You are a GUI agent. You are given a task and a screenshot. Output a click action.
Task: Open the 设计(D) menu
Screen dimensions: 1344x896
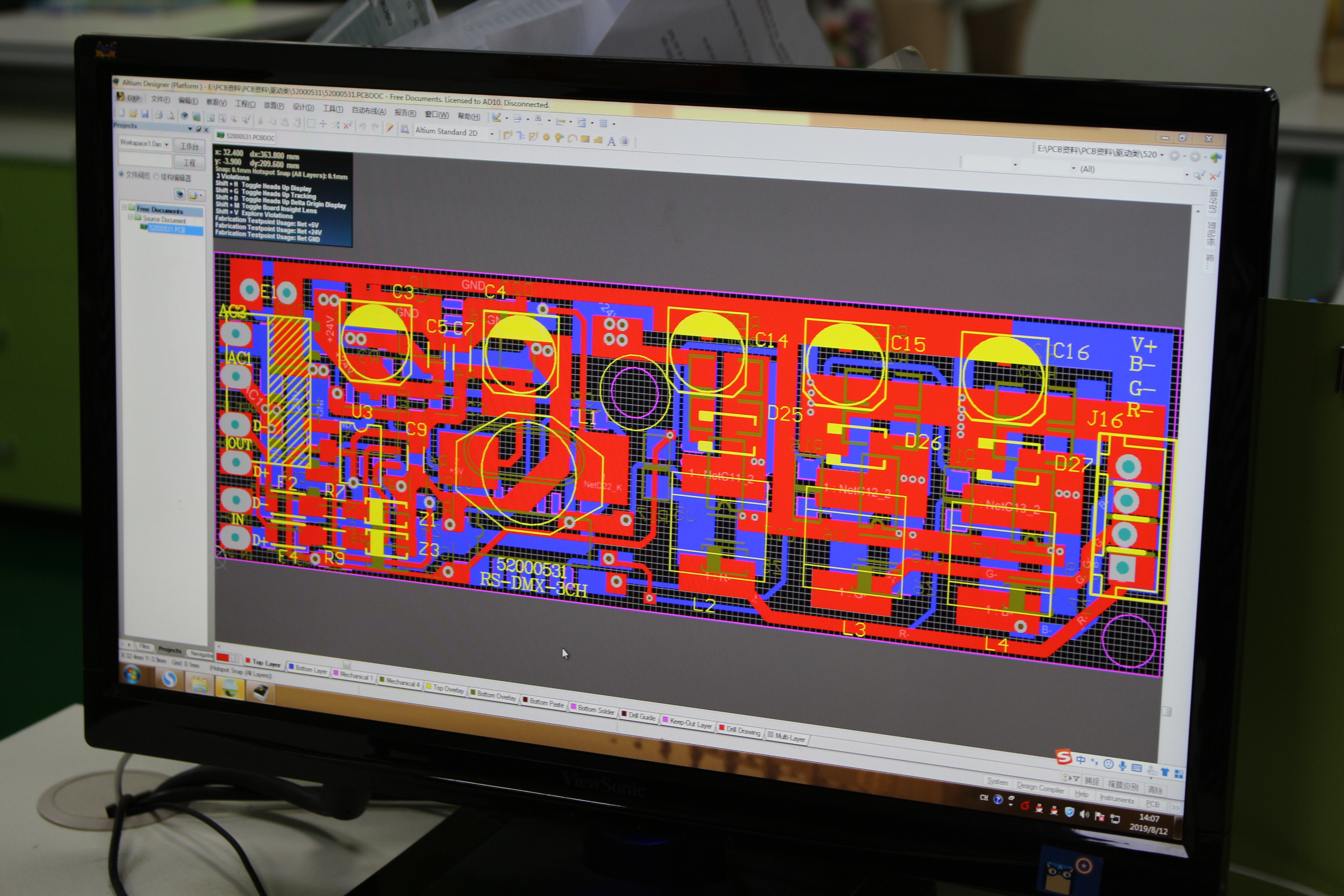tap(303, 107)
